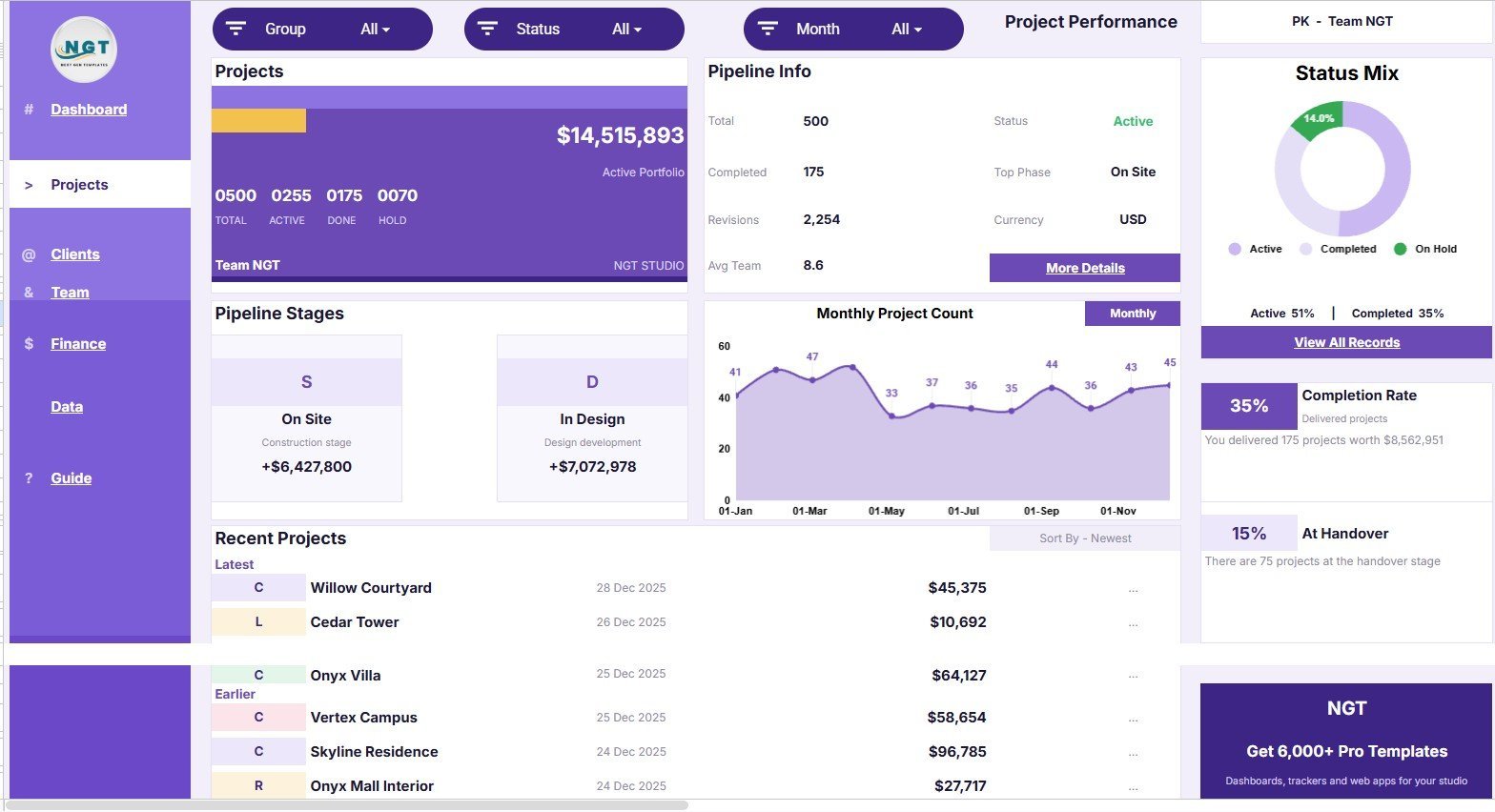
Task: Open the ellipsis menu for Willow Courtyard
Action: tap(1133, 590)
